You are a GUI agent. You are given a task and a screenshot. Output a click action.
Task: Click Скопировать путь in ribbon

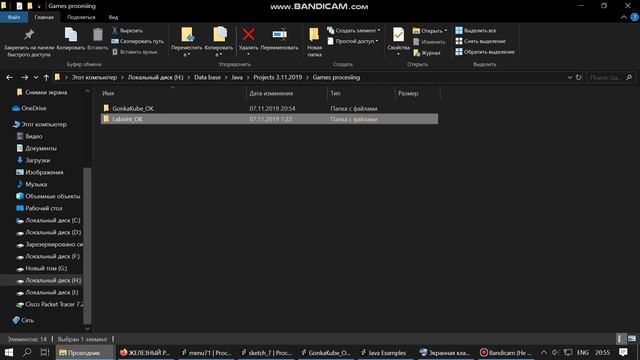(138, 41)
